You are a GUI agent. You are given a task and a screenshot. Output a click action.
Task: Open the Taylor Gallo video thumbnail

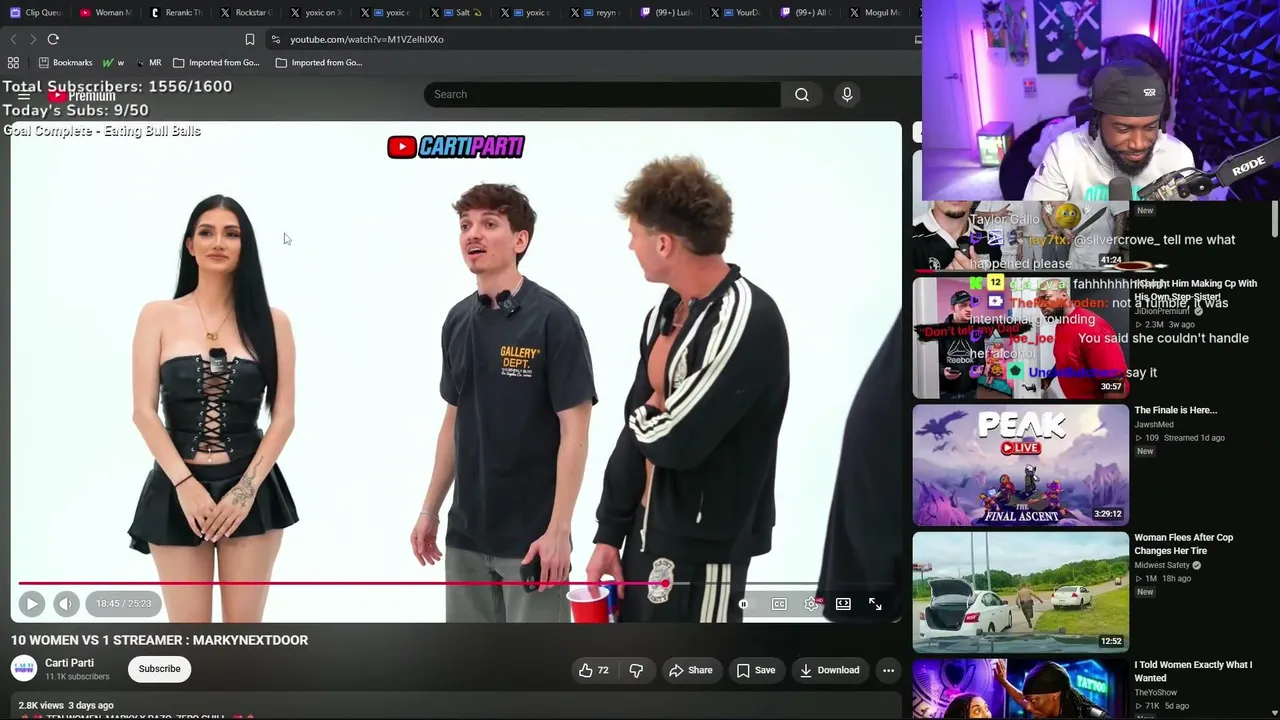[x=1020, y=236]
